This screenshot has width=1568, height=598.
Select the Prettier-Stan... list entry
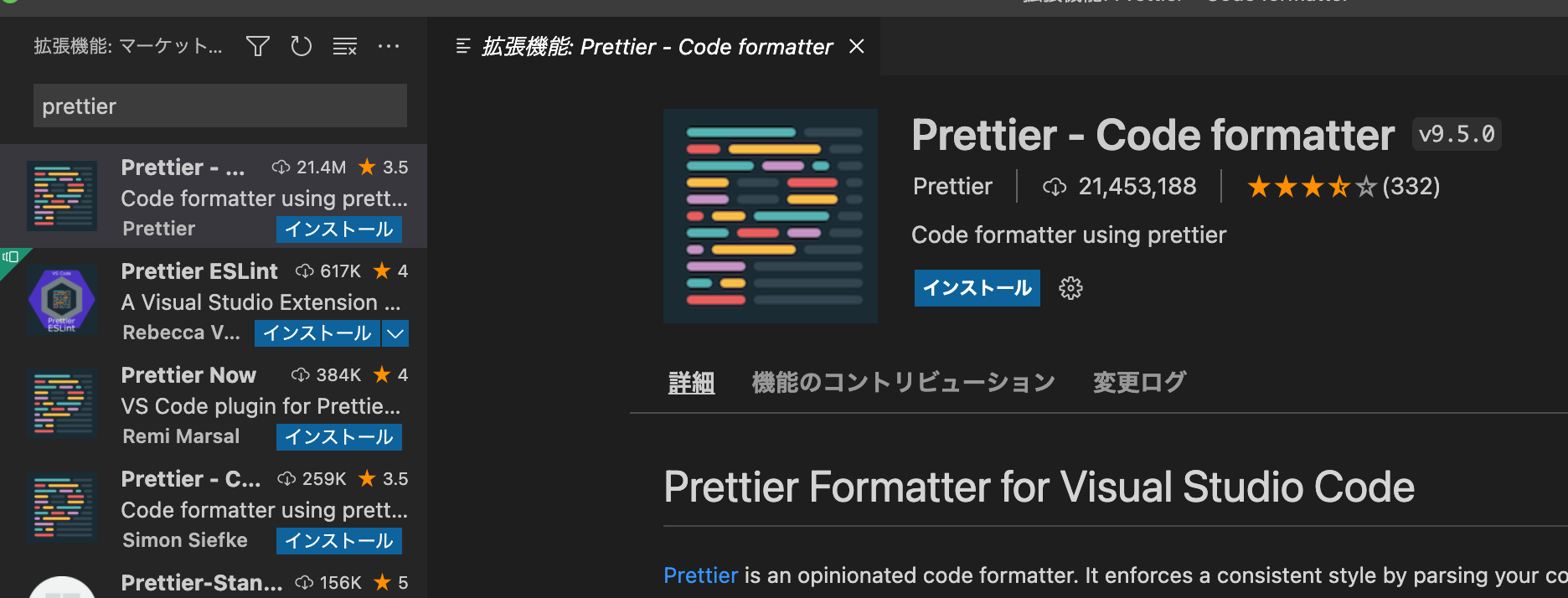click(x=214, y=582)
